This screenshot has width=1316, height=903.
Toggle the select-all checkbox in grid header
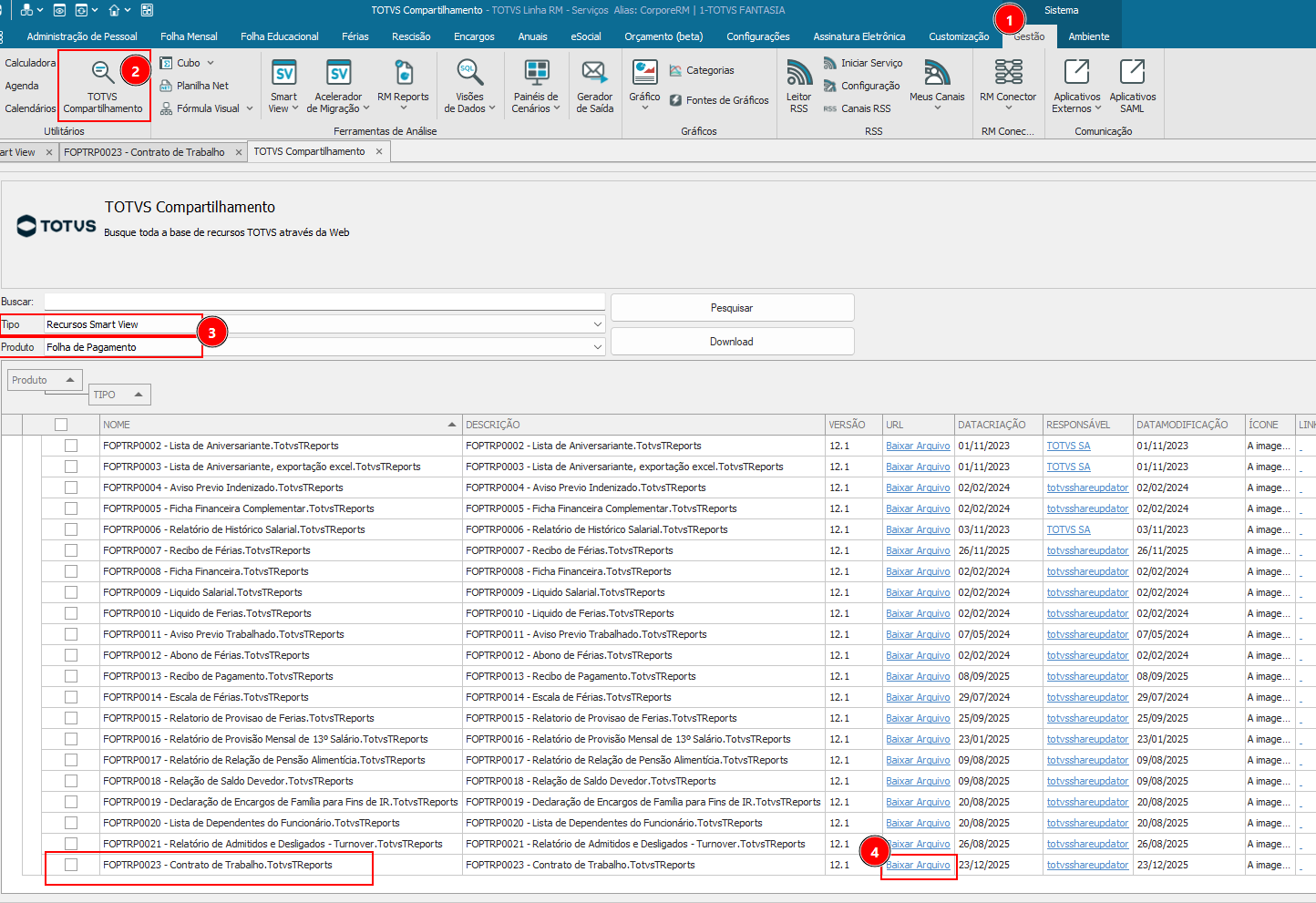click(x=61, y=425)
